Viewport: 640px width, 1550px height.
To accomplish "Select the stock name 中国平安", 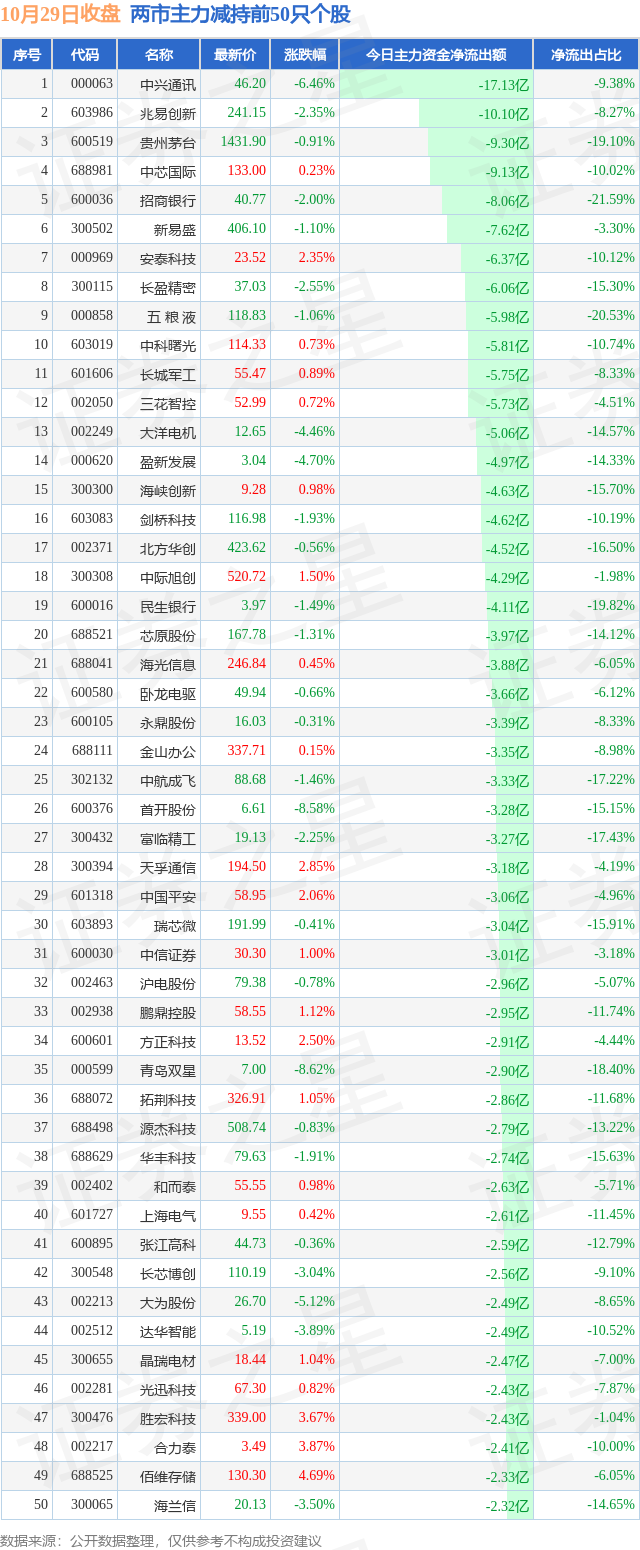I will point(168,896).
